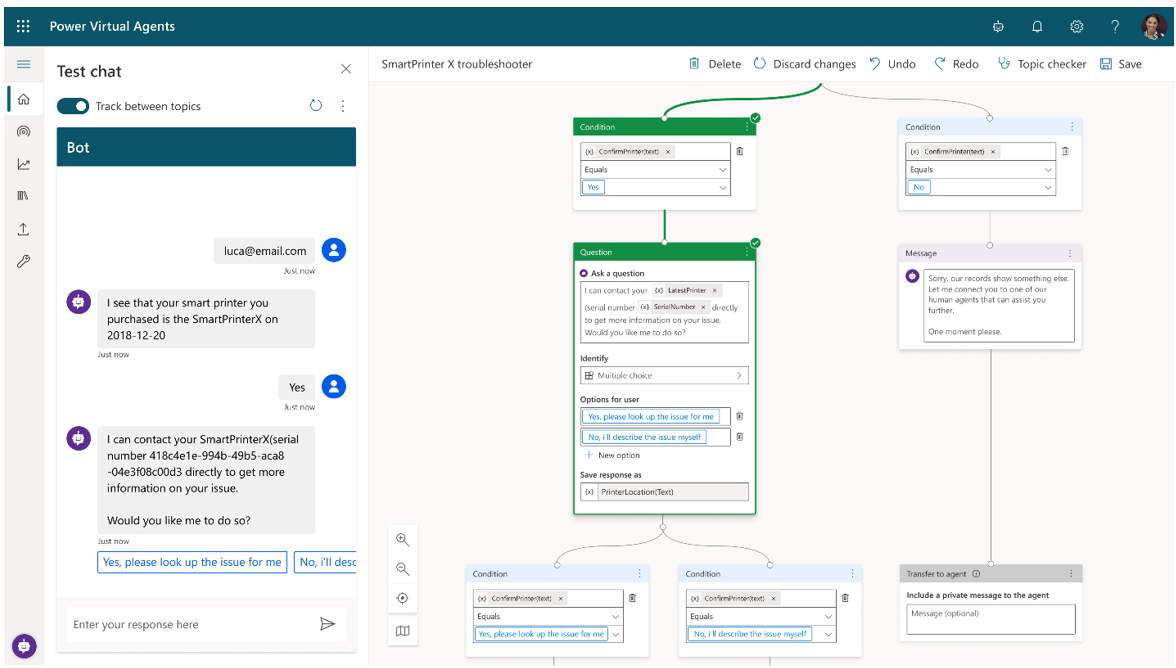
Task: Zoom in on the authoring canvas
Action: (403, 540)
